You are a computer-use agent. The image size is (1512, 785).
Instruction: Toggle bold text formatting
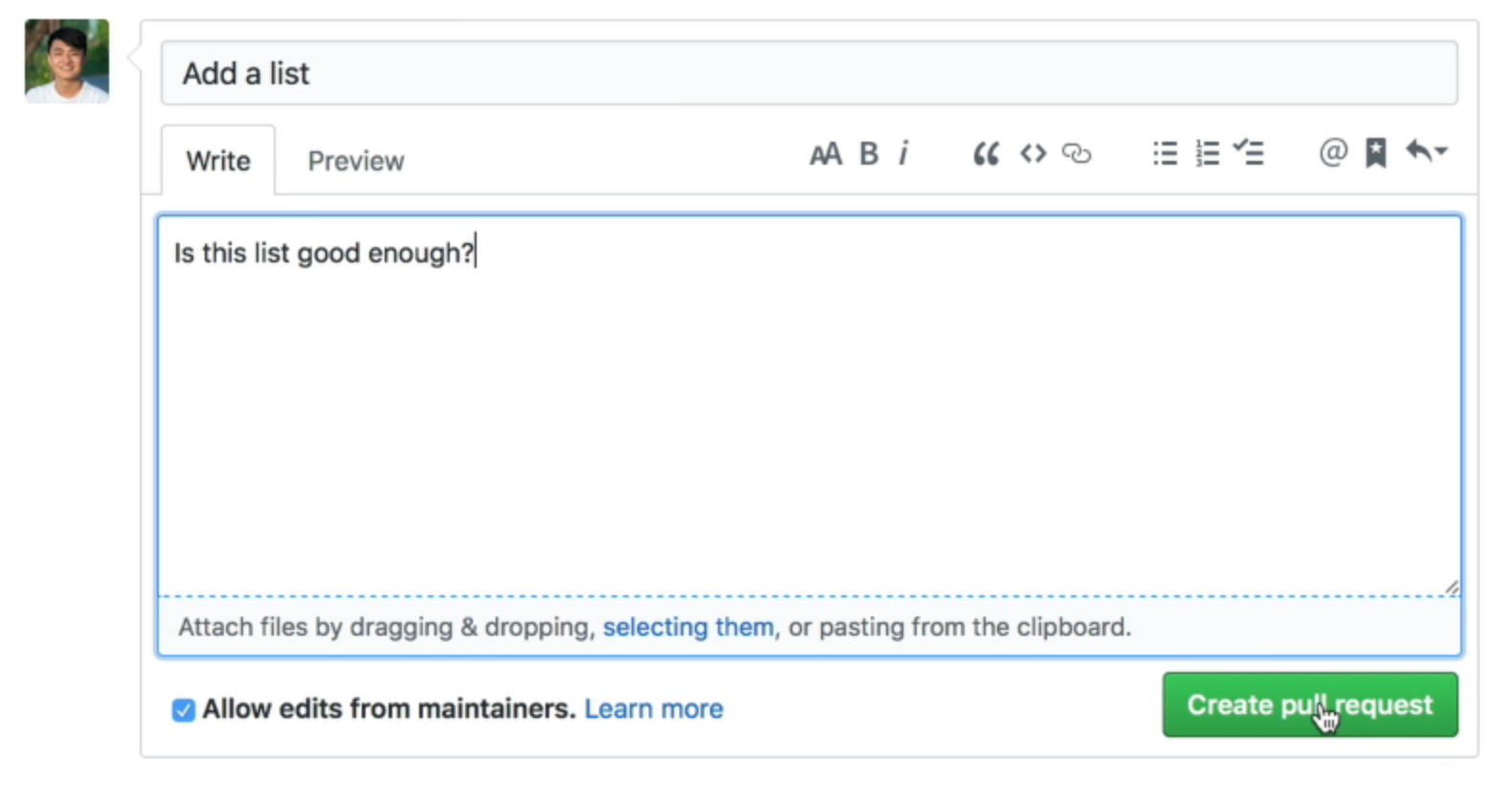(868, 153)
